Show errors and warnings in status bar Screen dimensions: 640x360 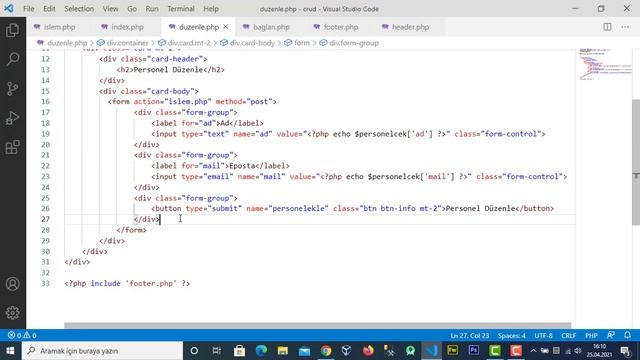pyautogui.click(x=22, y=336)
